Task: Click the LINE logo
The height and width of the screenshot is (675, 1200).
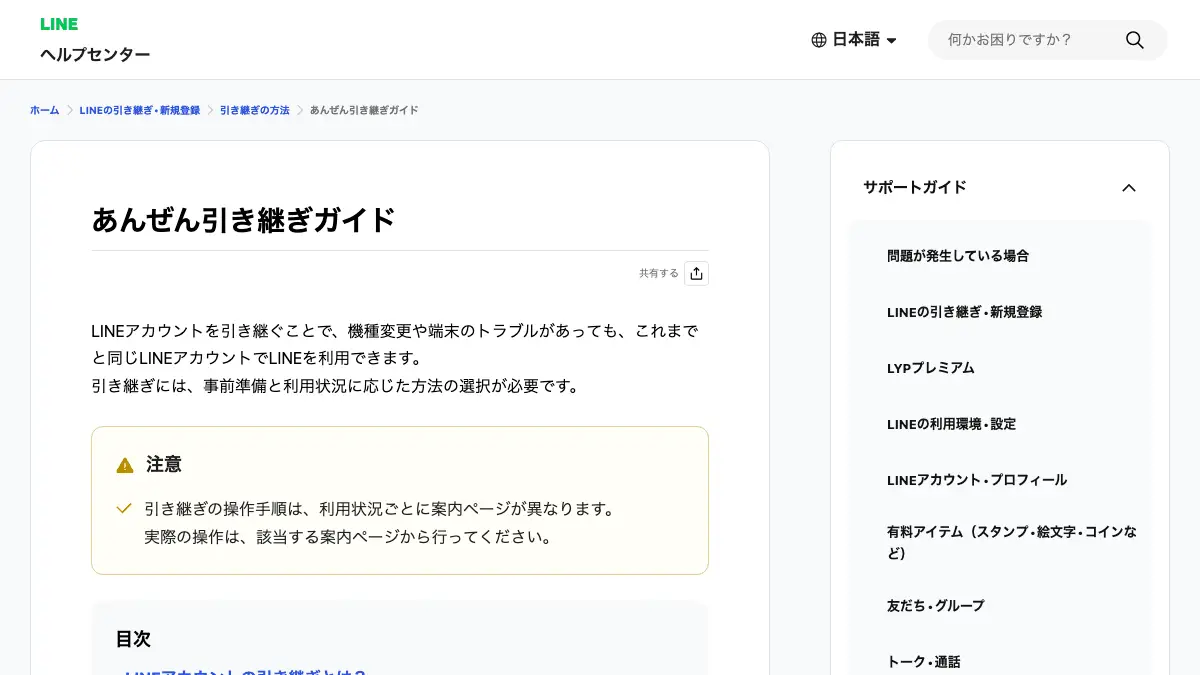Action: coord(59,24)
